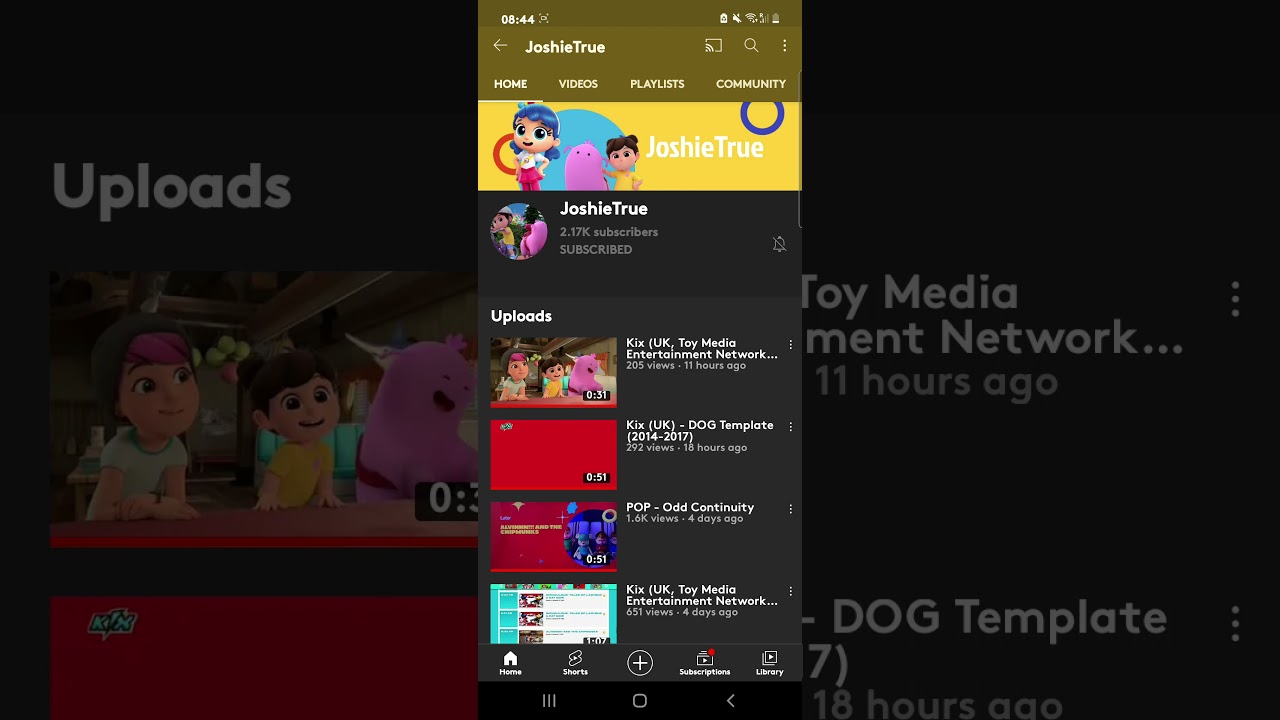
Task: Open the JoshieTrue channel avatar
Action: 519,231
